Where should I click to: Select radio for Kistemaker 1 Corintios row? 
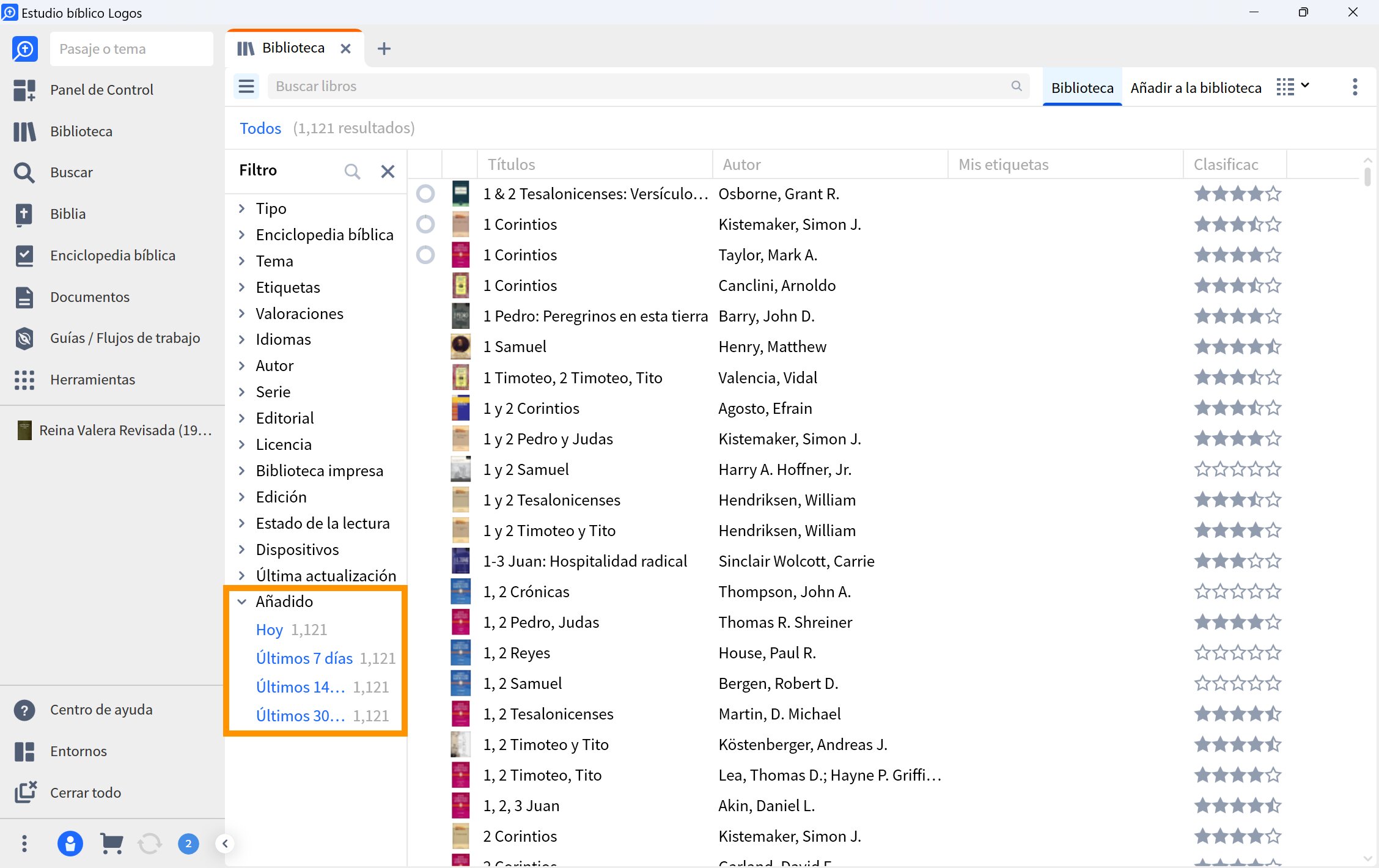point(425,224)
